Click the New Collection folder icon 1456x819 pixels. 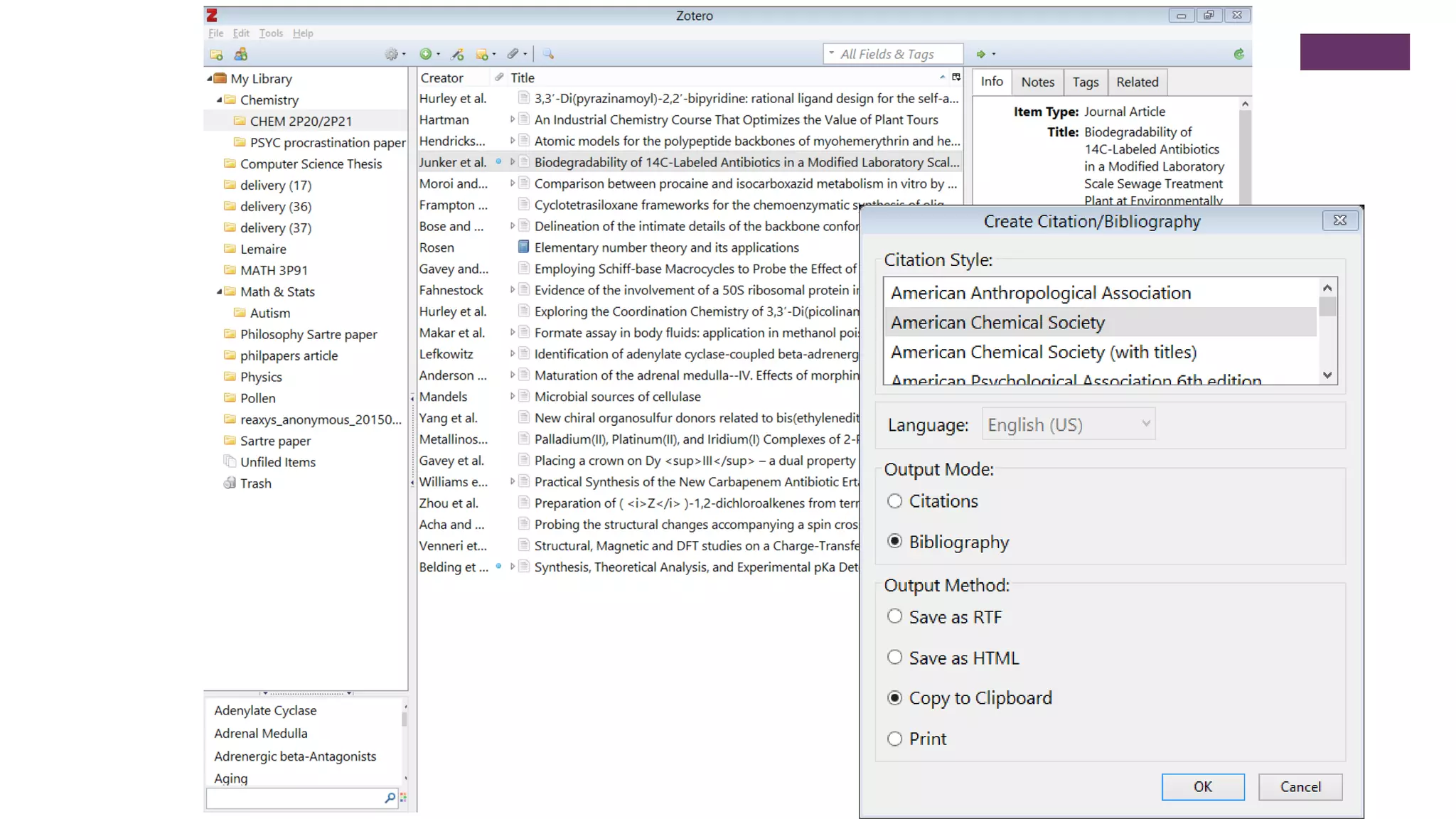tap(216, 54)
